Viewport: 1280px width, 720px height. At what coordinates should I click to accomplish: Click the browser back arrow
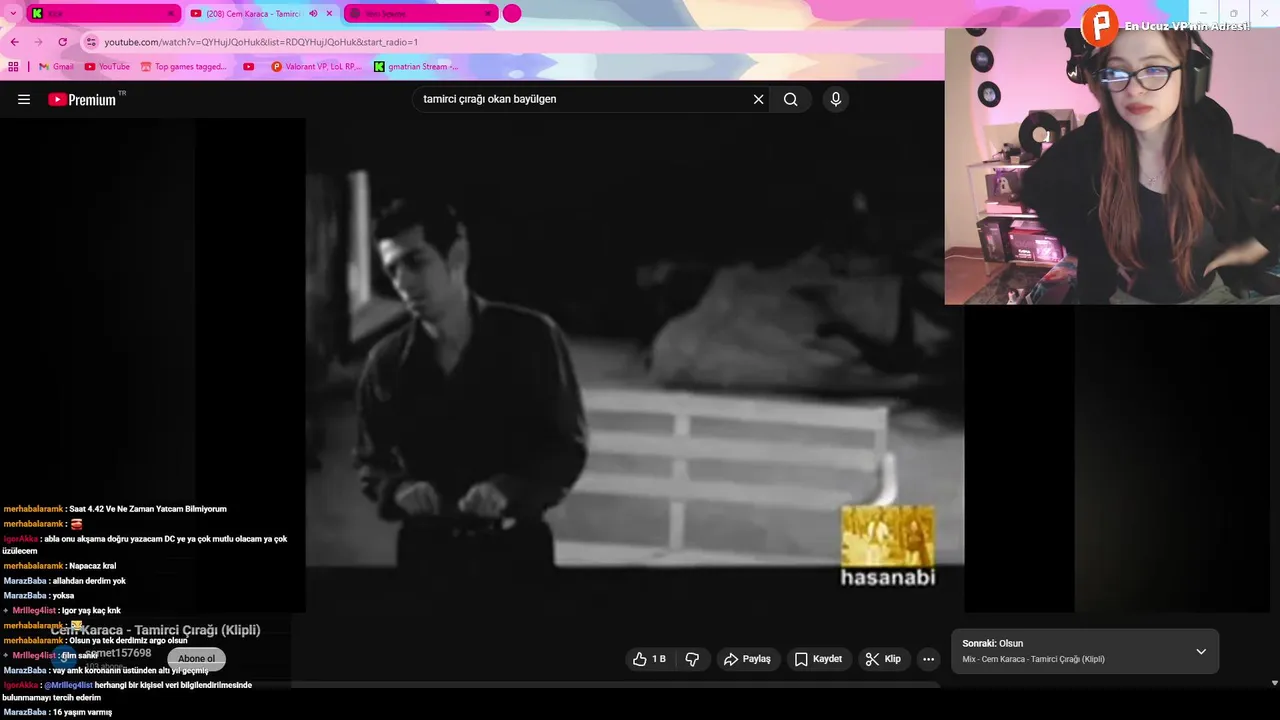[14, 42]
